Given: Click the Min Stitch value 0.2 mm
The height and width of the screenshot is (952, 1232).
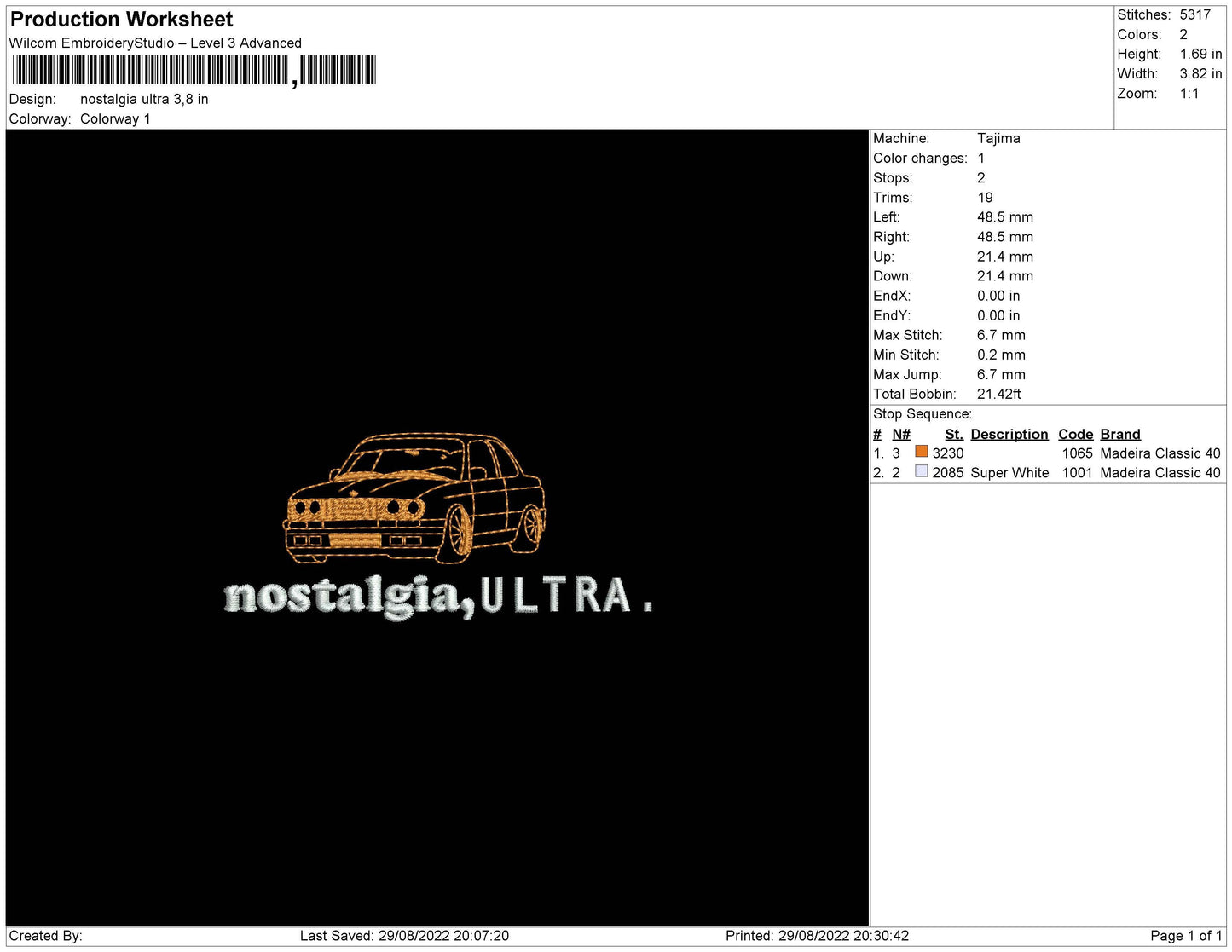Looking at the screenshot, I should pos(1001,355).
